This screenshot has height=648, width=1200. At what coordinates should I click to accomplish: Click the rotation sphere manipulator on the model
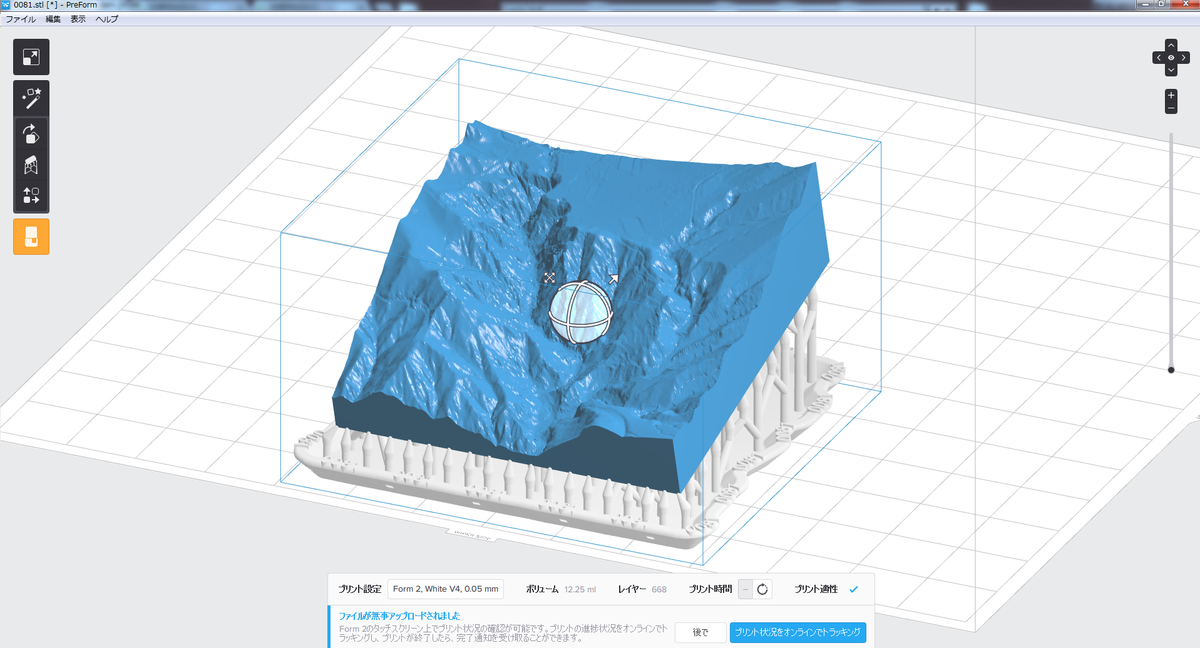(x=580, y=314)
